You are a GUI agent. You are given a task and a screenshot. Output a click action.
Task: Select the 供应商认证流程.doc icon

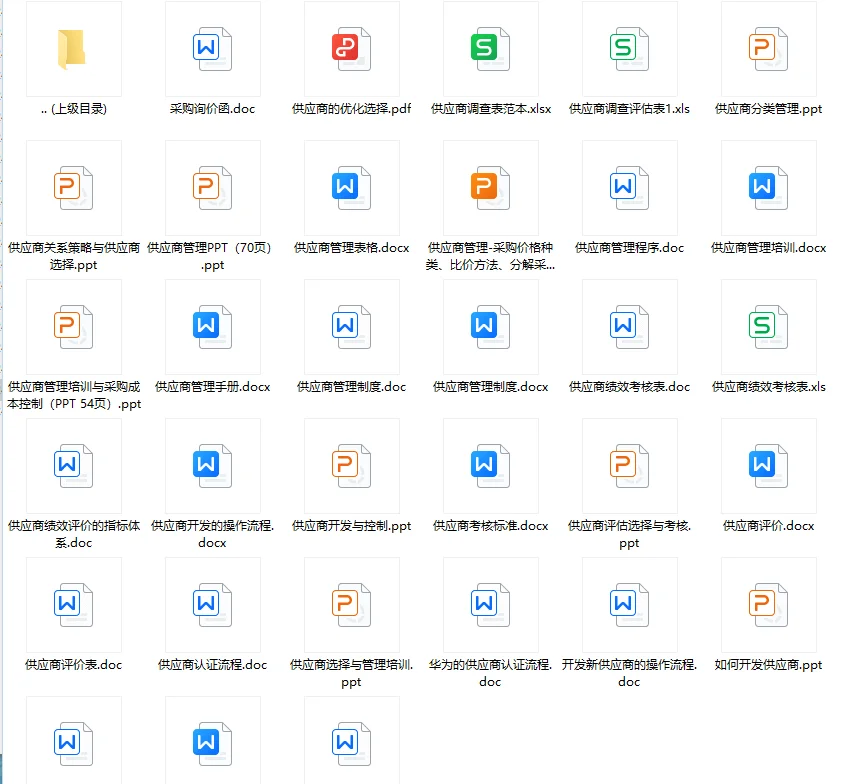(x=212, y=605)
